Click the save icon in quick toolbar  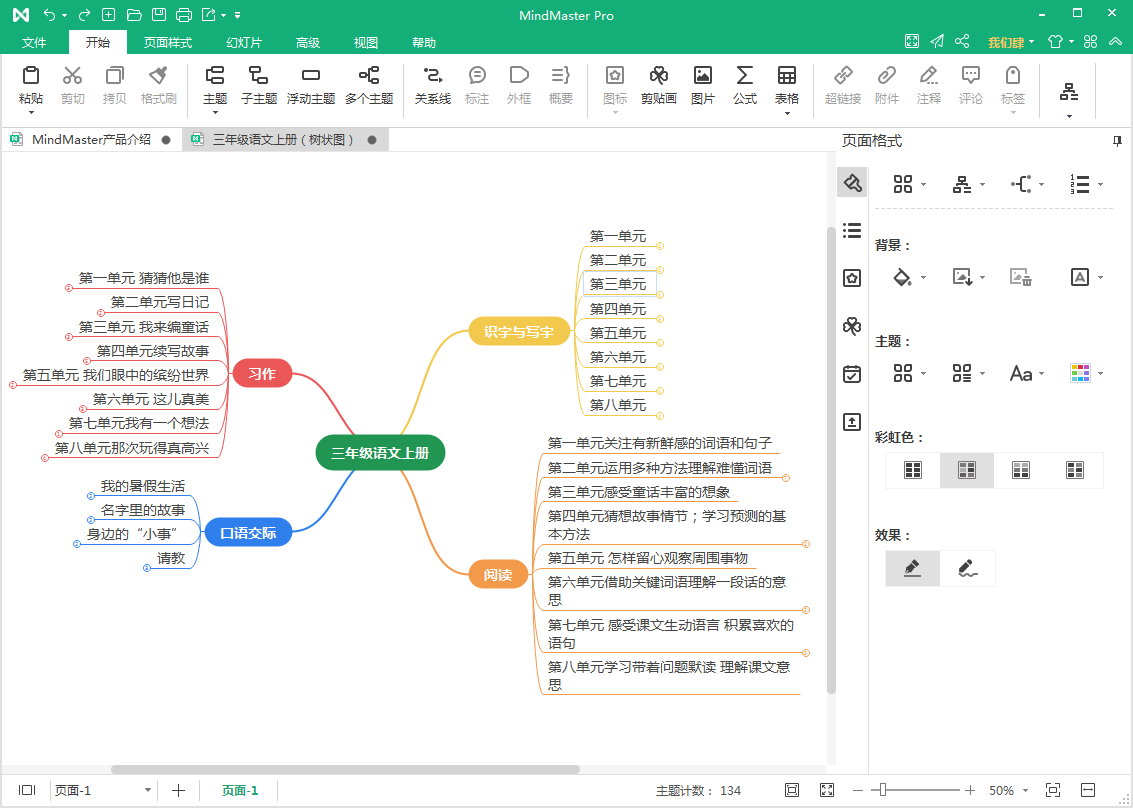[159, 14]
